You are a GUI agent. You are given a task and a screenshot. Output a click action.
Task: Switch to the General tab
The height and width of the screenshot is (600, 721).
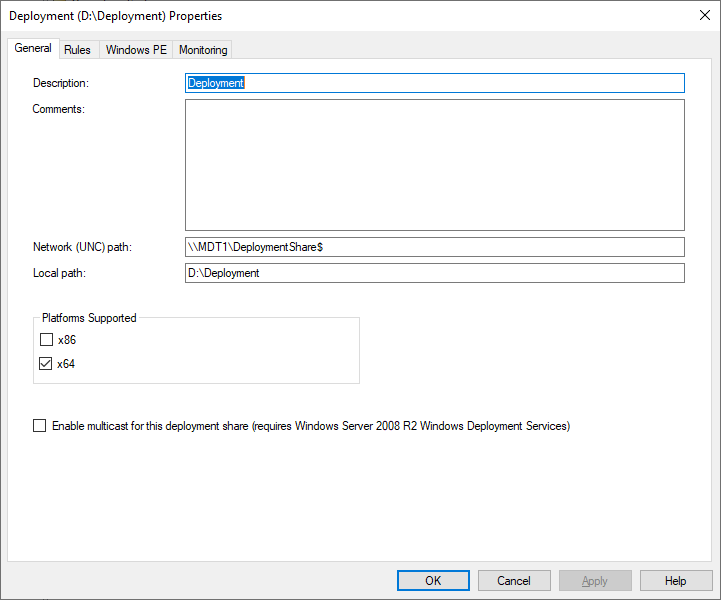(x=33, y=49)
